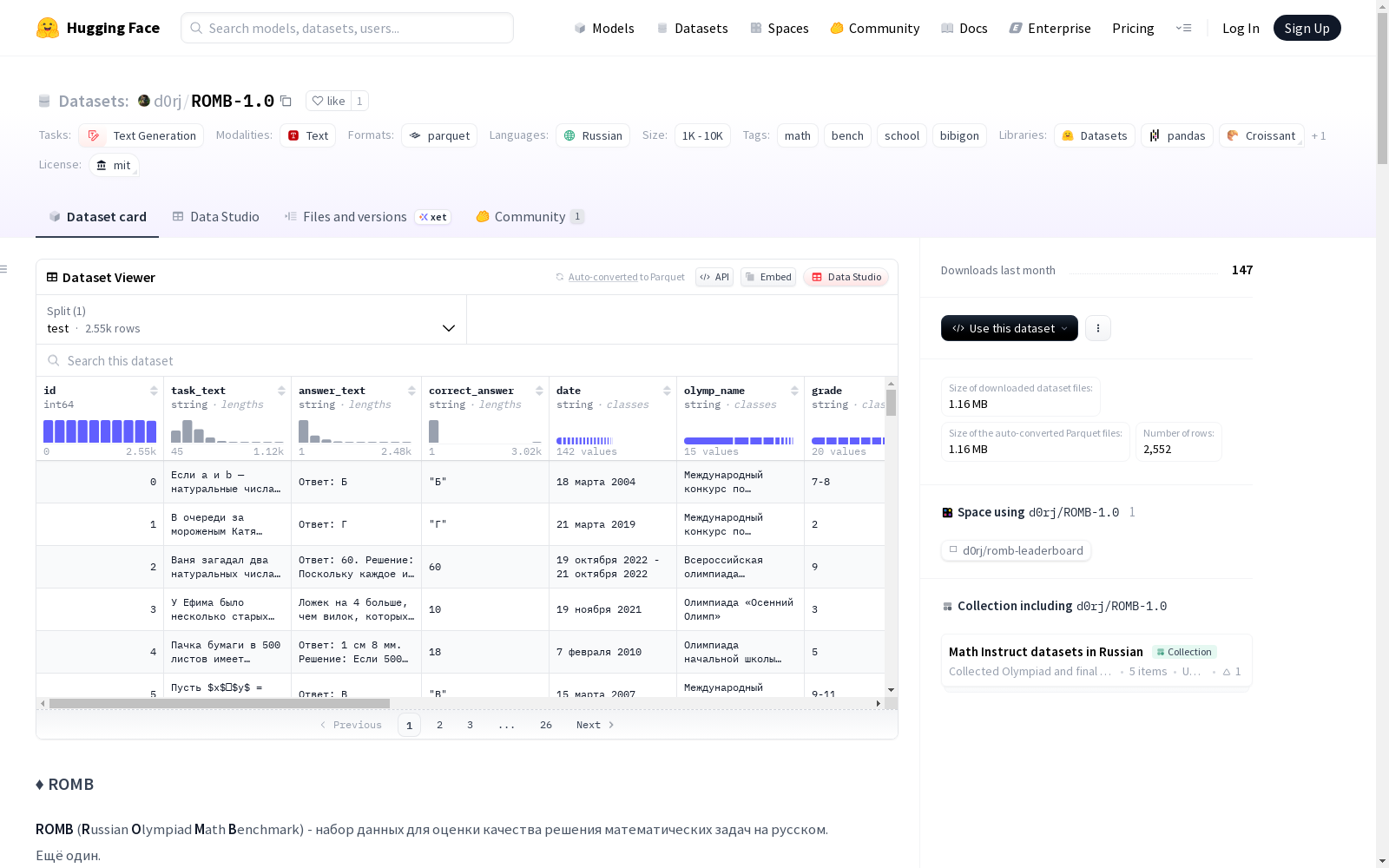Click the Log In link

(1241, 28)
